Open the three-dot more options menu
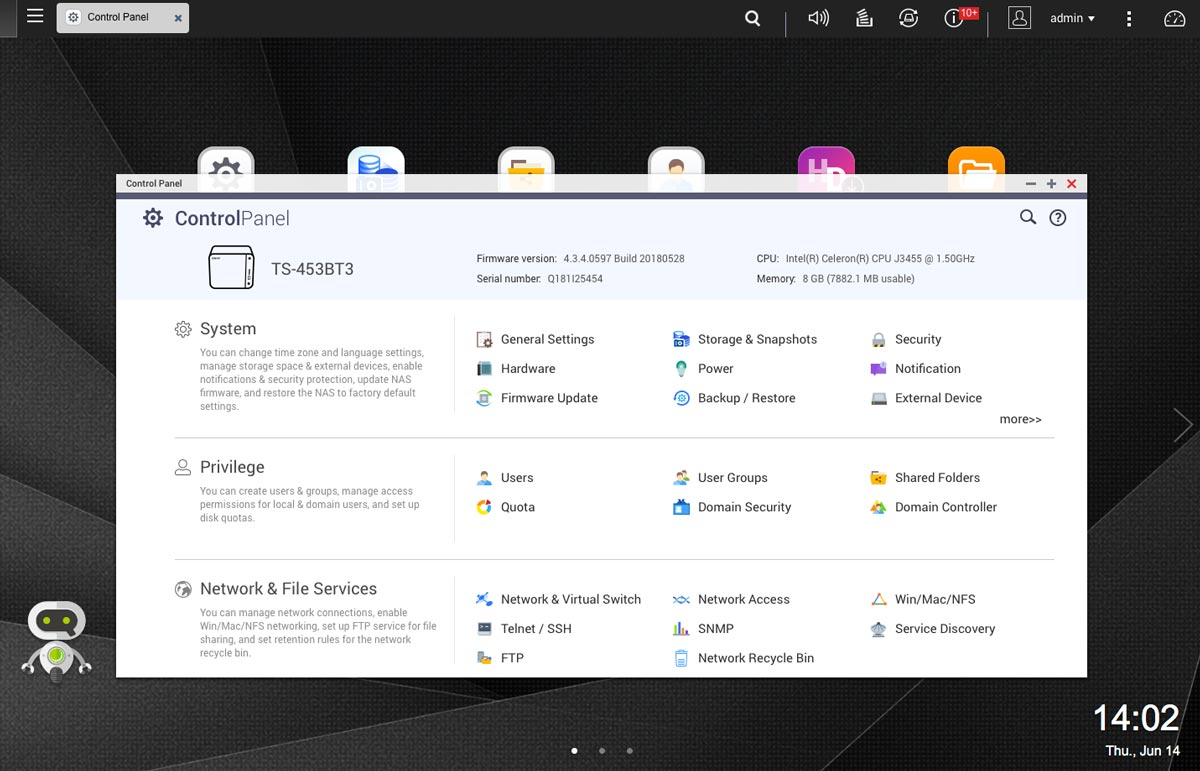Viewport: 1200px width, 771px height. [1129, 18]
